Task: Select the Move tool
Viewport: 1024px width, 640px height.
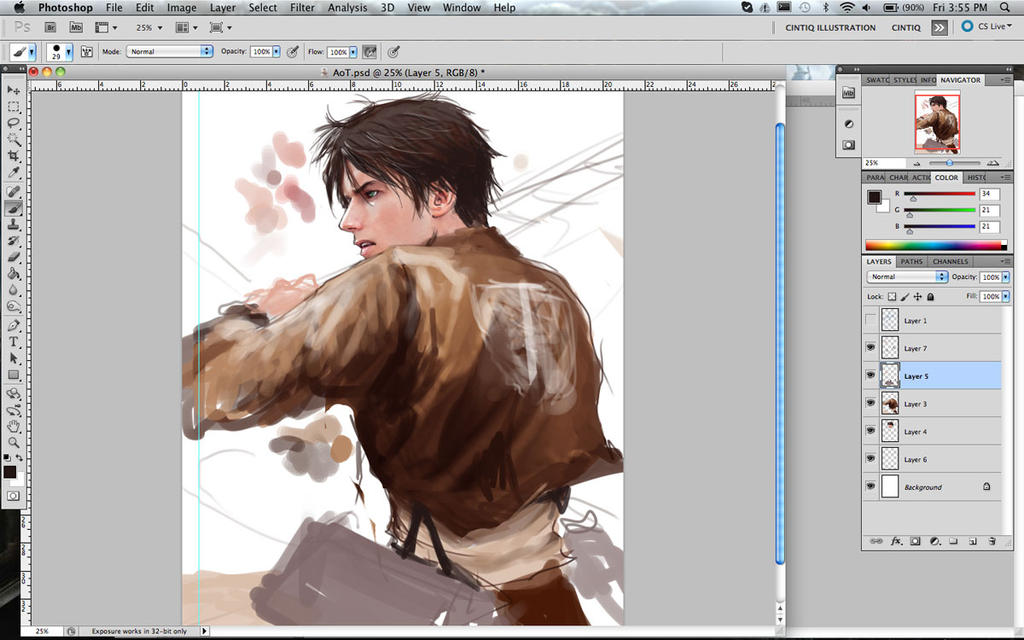Action: (13, 89)
